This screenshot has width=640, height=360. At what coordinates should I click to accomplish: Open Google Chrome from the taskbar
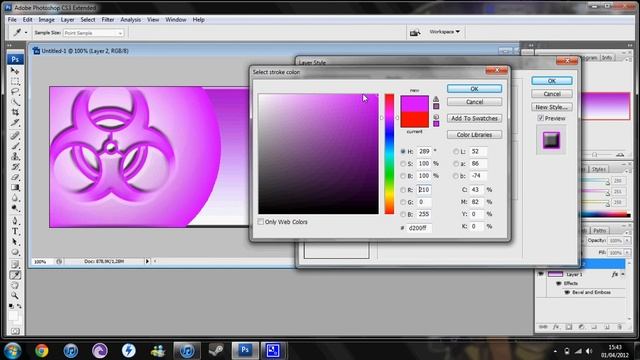tap(41, 350)
